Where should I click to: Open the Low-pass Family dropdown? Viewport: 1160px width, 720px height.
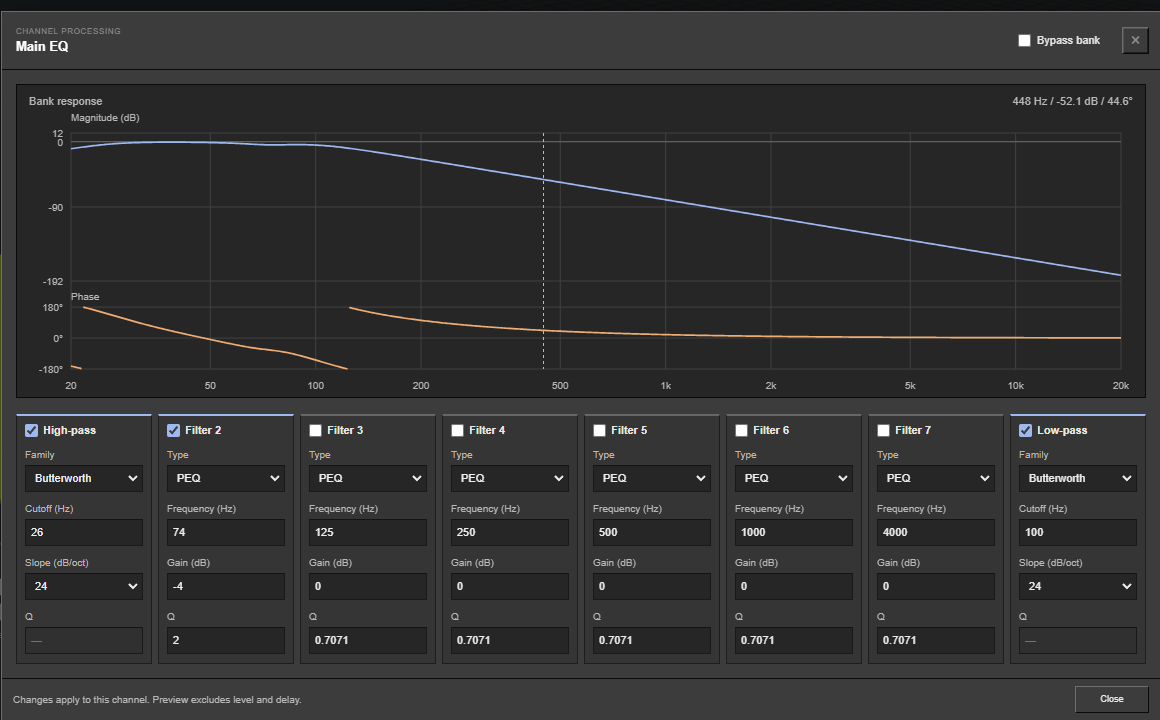(x=1078, y=478)
